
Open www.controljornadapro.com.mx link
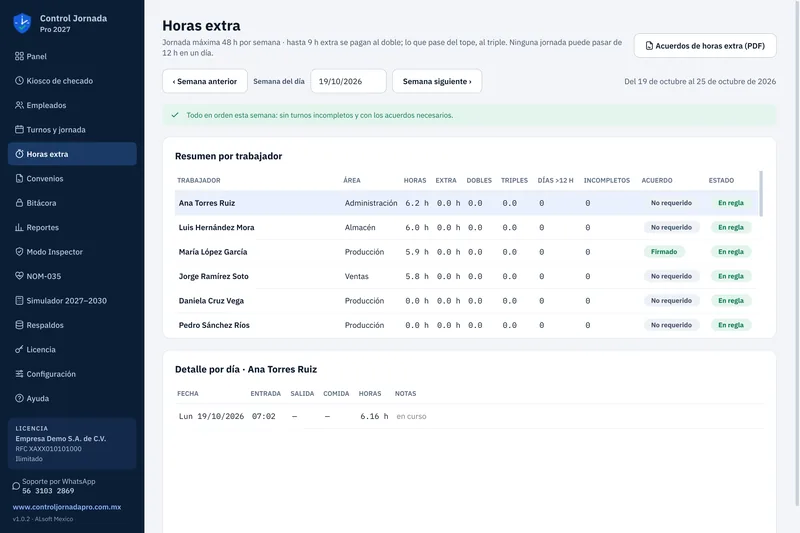67,507
